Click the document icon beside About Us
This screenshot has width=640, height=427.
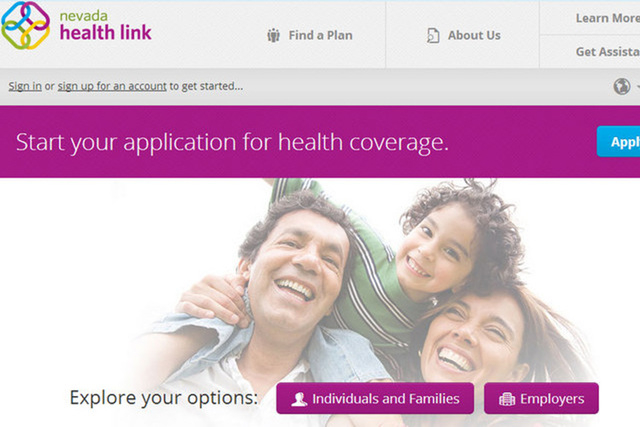pos(433,36)
